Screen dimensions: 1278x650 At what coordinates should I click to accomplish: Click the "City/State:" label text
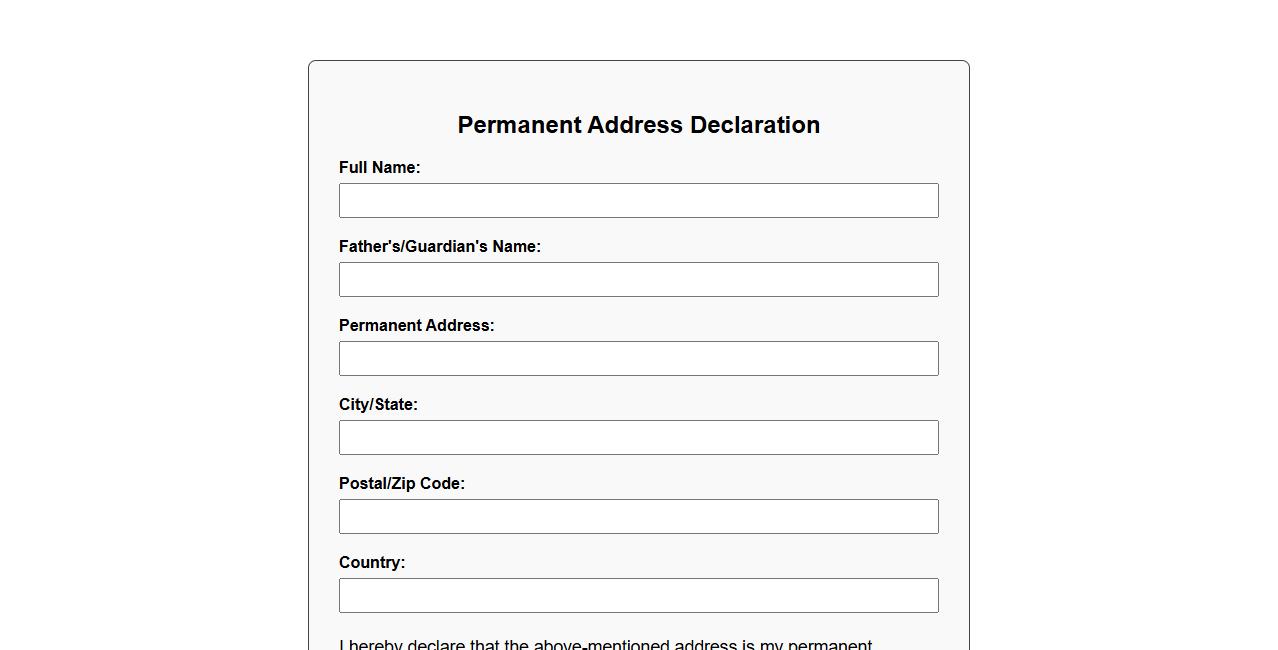[378, 405]
